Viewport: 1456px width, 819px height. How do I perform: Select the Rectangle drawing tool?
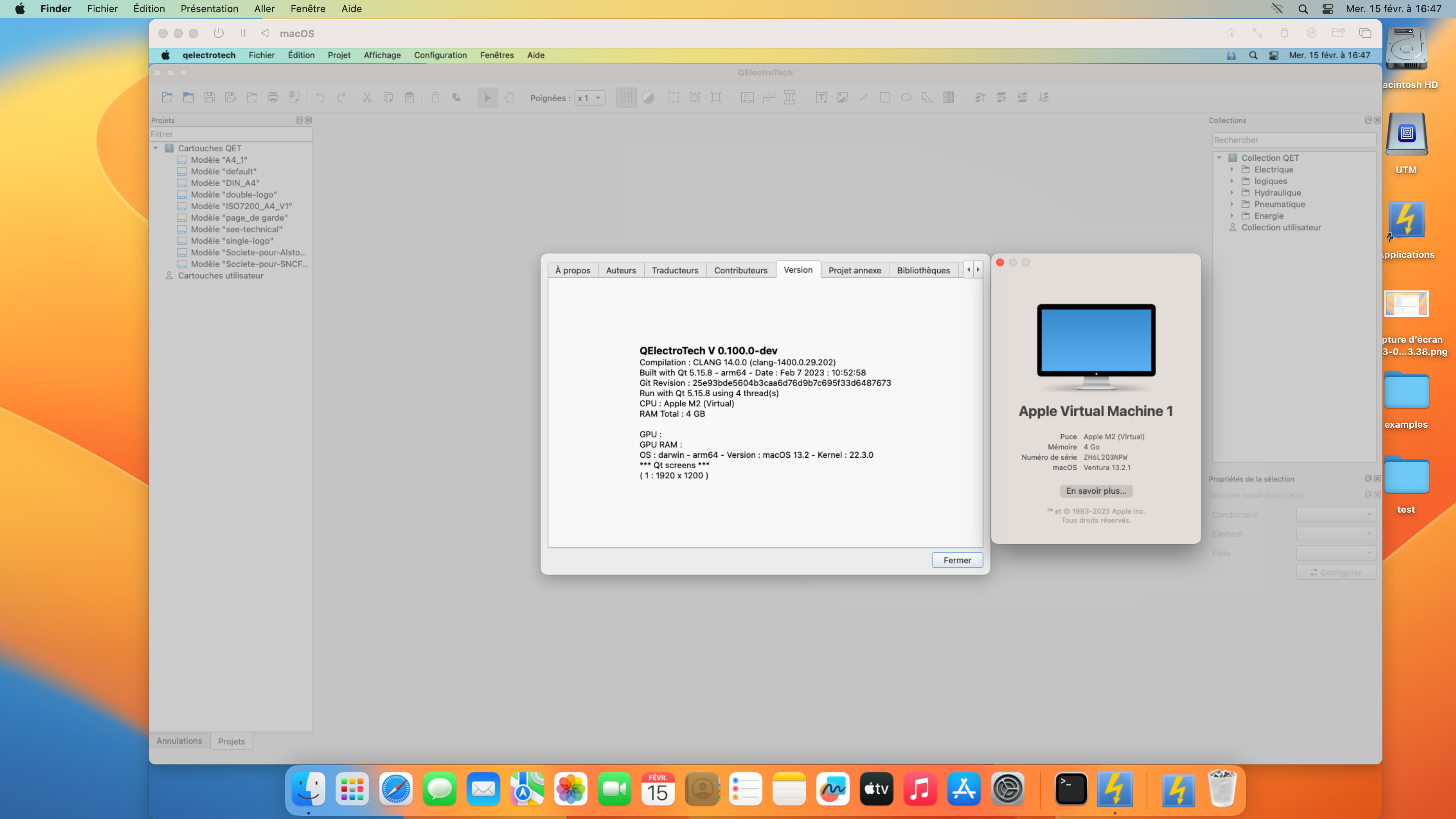pos(885,97)
